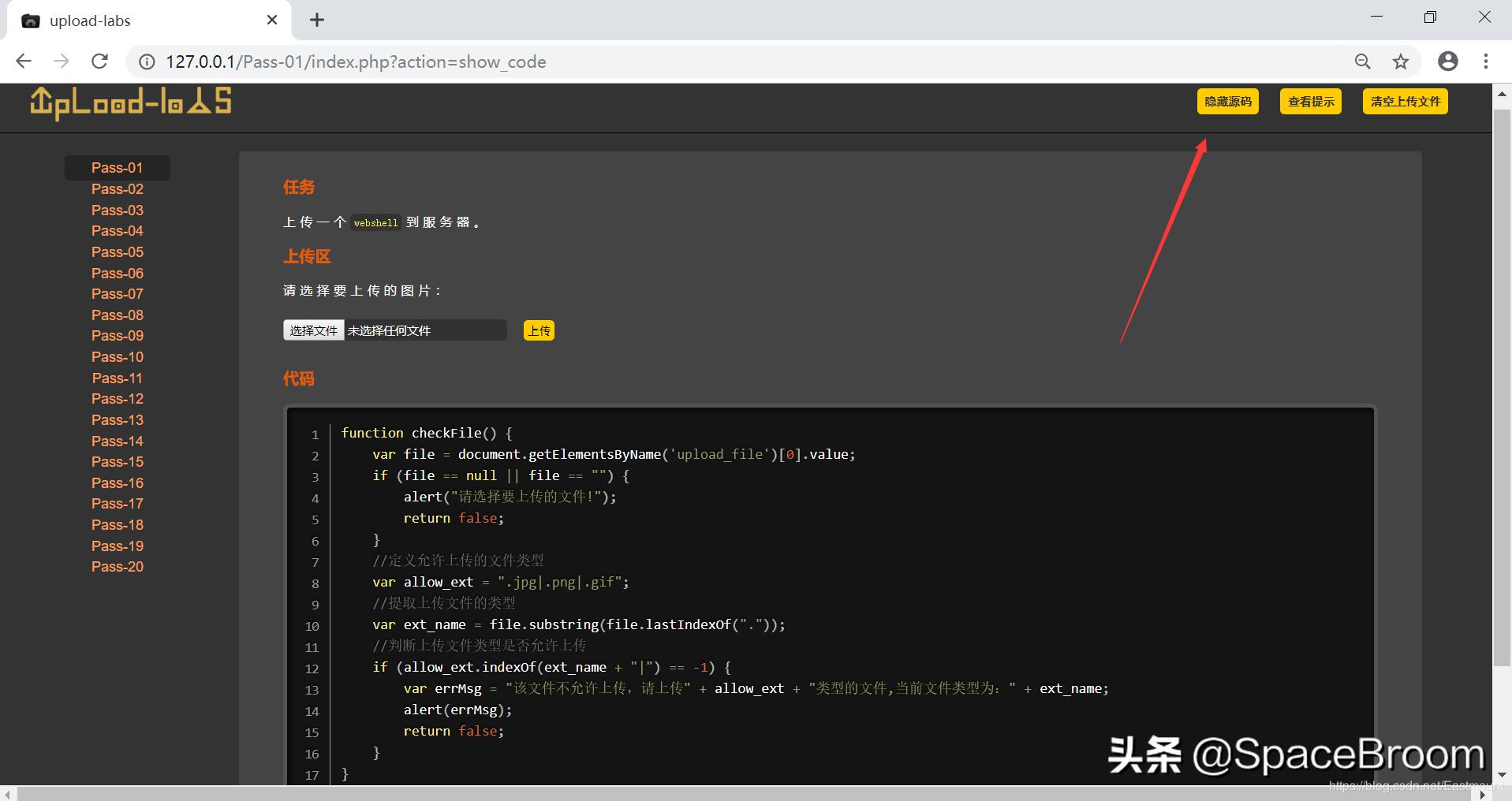Open the Chrome three-dot menu
Screen dimensions: 1512x801
1486,61
